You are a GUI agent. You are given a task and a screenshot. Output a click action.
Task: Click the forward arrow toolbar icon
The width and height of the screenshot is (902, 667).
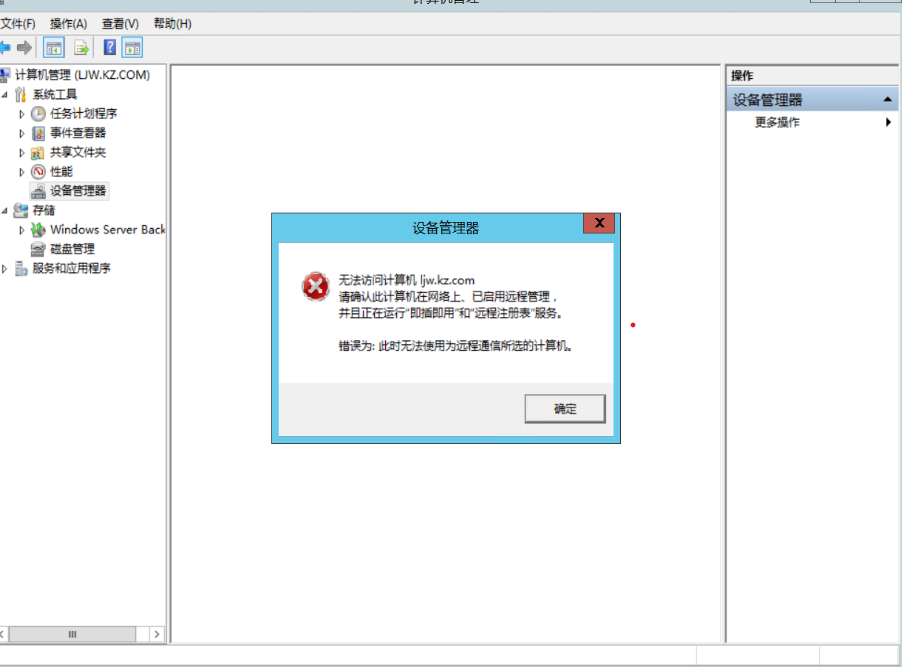click(x=24, y=48)
